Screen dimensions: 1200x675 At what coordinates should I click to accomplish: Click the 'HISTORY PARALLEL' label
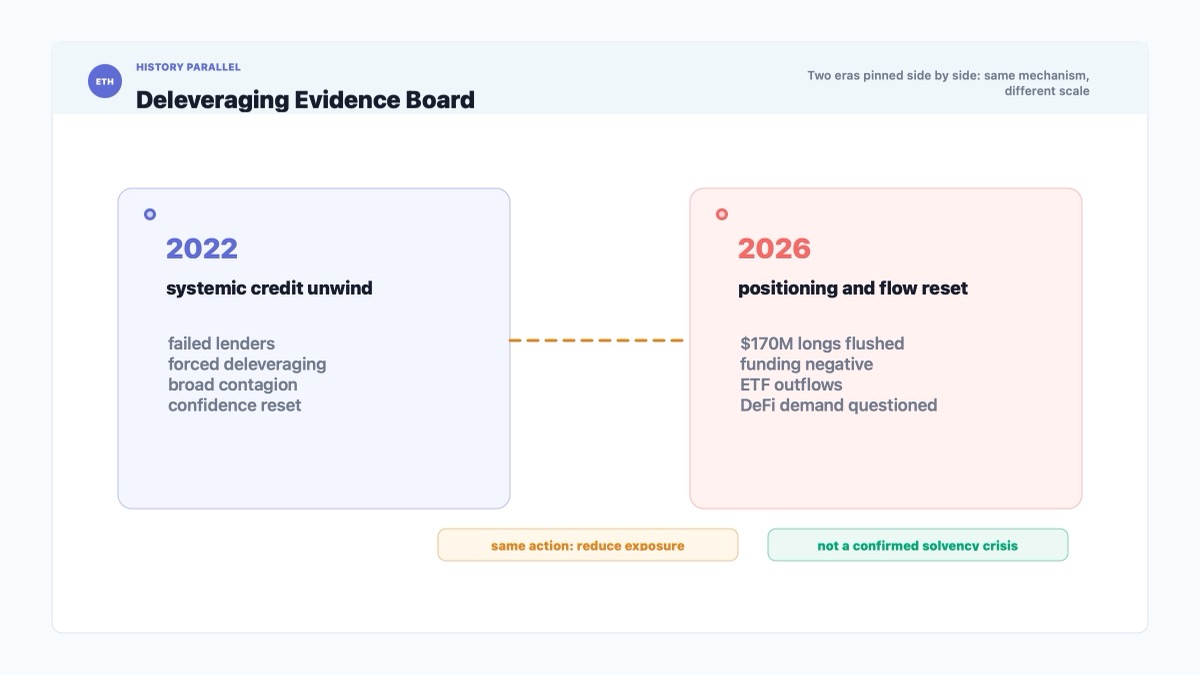pyautogui.click(x=188, y=67)
